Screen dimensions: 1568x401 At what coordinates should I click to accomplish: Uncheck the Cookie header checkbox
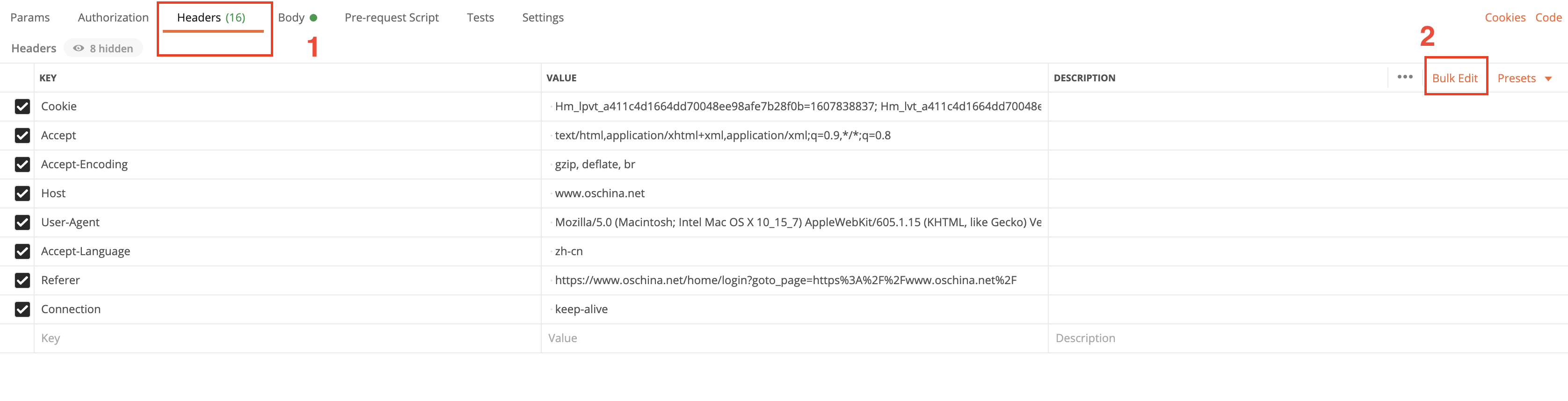22,107
